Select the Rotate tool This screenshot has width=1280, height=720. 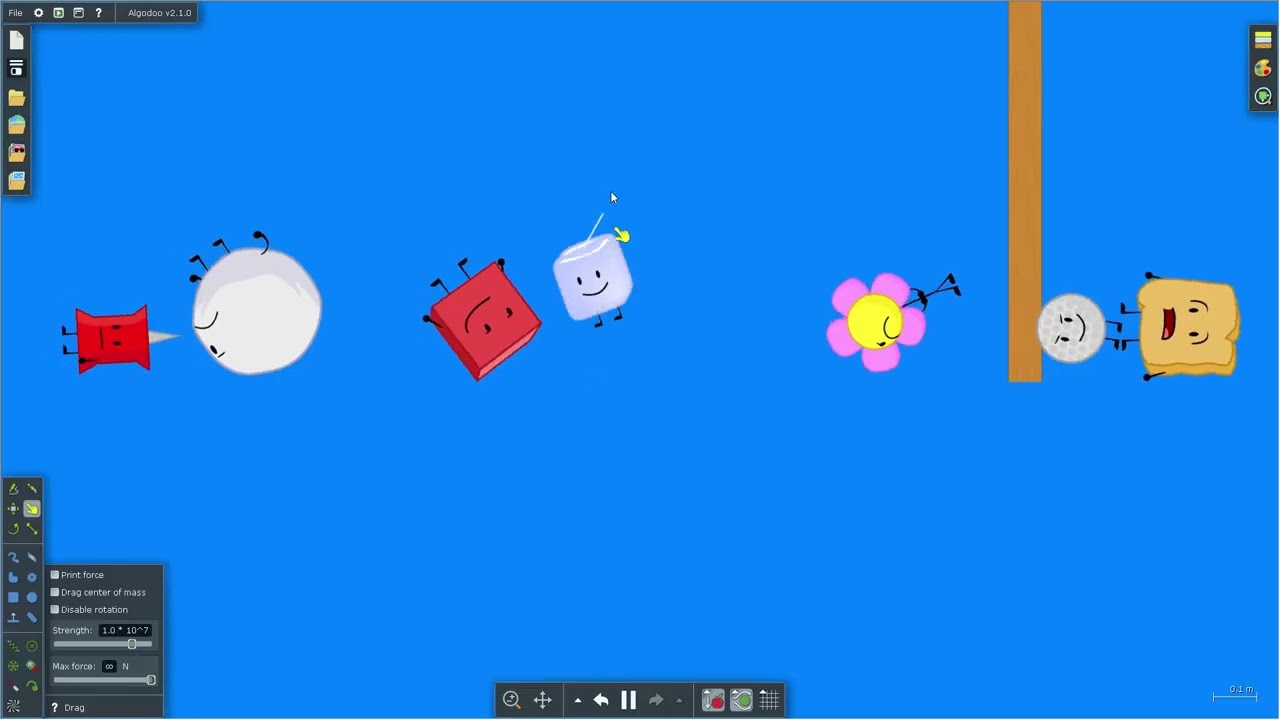tap(13, 528)
